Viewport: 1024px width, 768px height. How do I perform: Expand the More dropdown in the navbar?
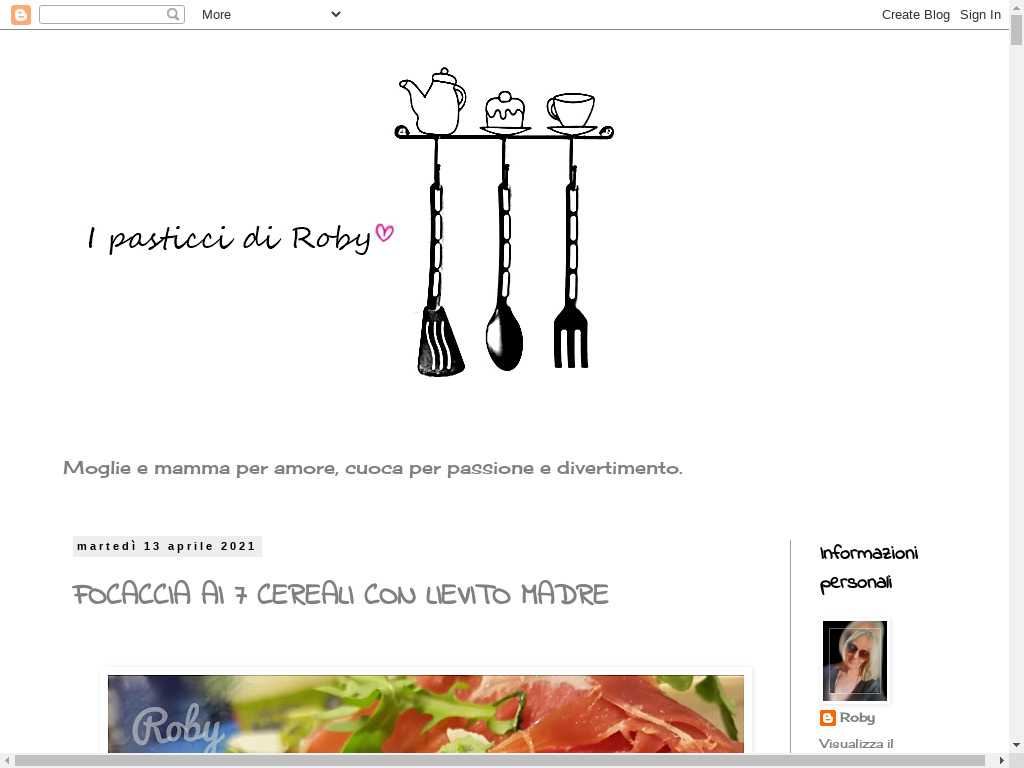[x=271, y=15]
